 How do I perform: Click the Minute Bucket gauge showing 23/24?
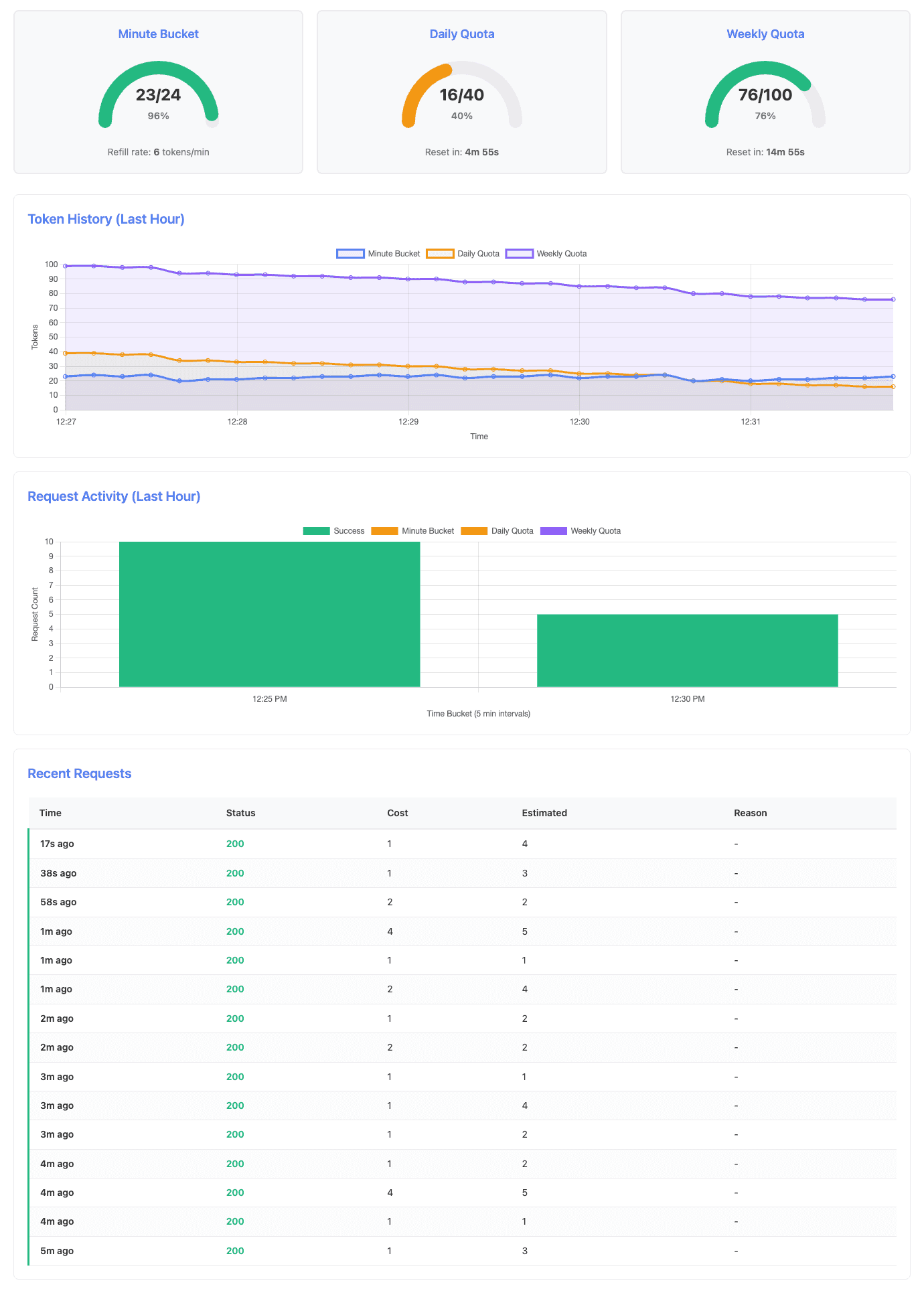[159, 95]
